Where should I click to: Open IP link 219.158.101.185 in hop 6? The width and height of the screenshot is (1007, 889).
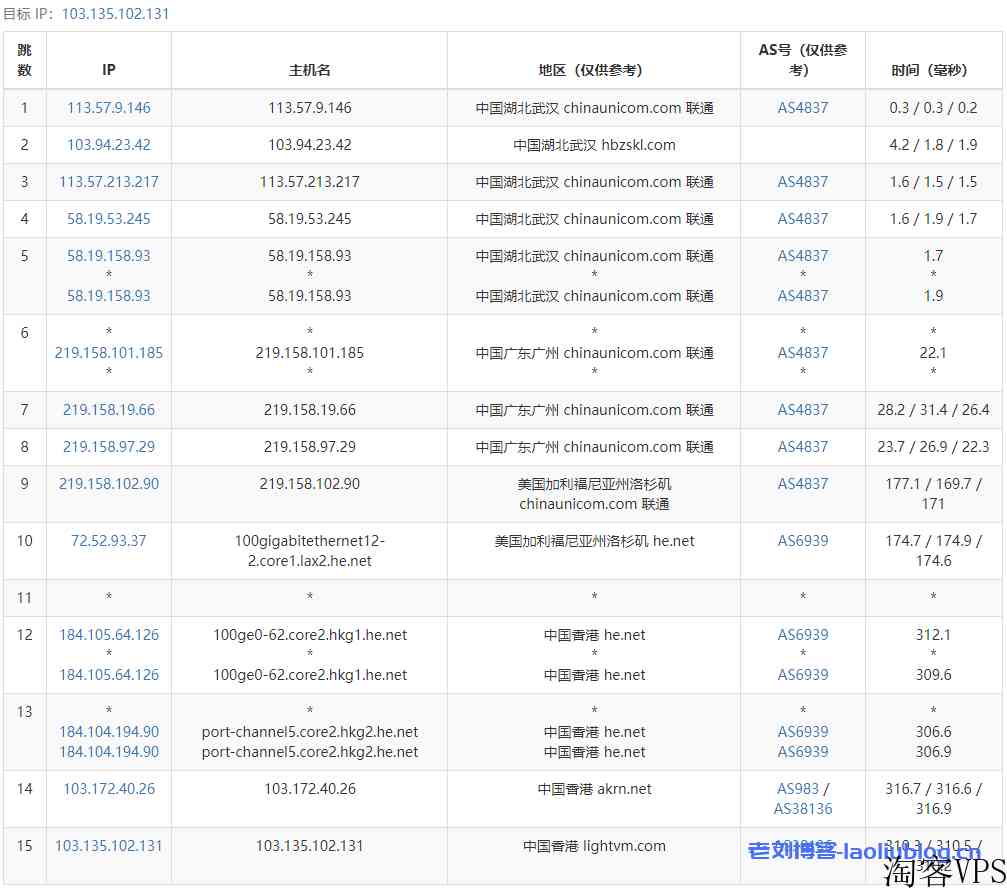(109, 353)
